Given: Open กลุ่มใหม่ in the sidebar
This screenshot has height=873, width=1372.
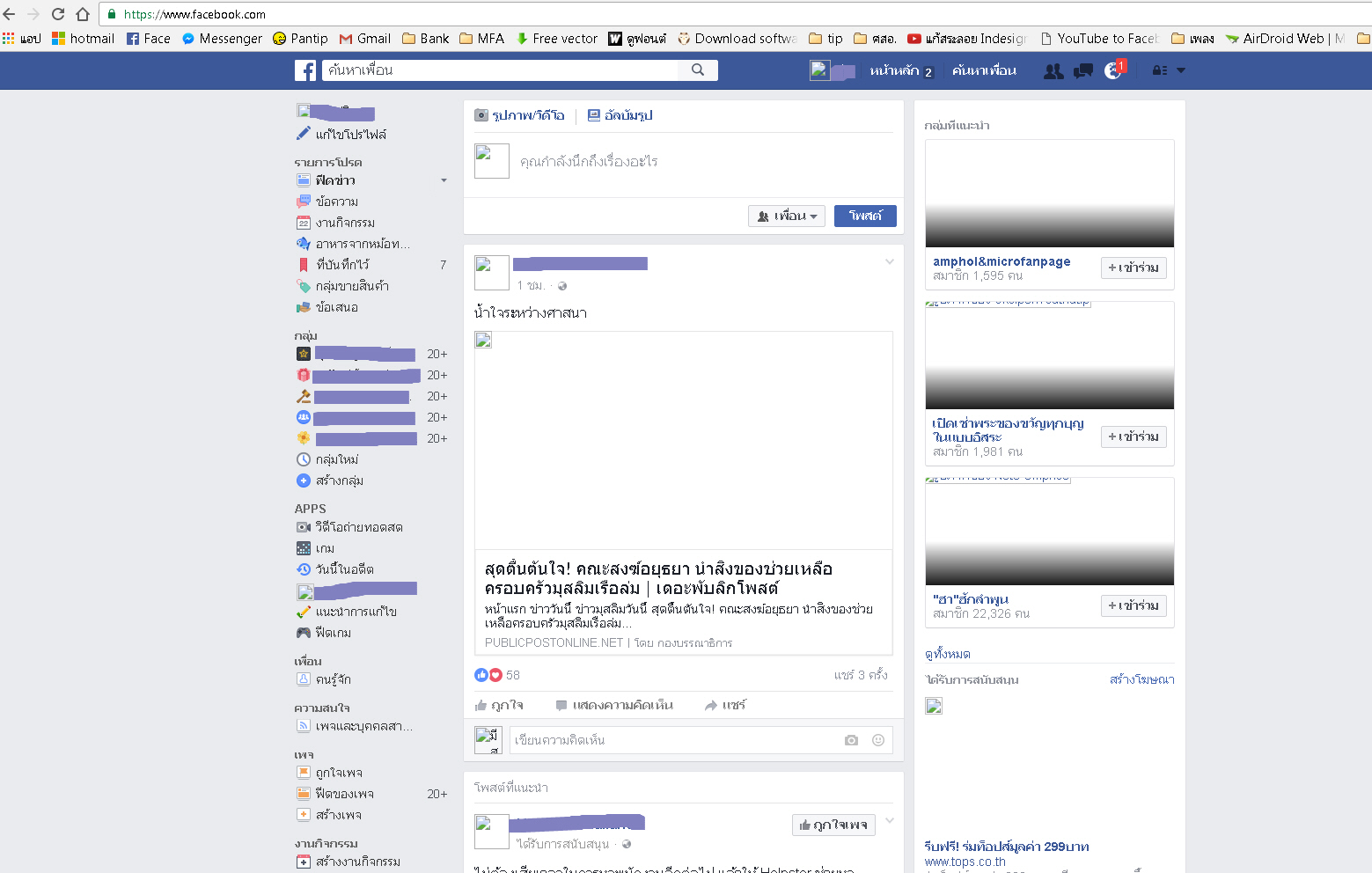Looking at the screenshot, I should click(337, 459).
